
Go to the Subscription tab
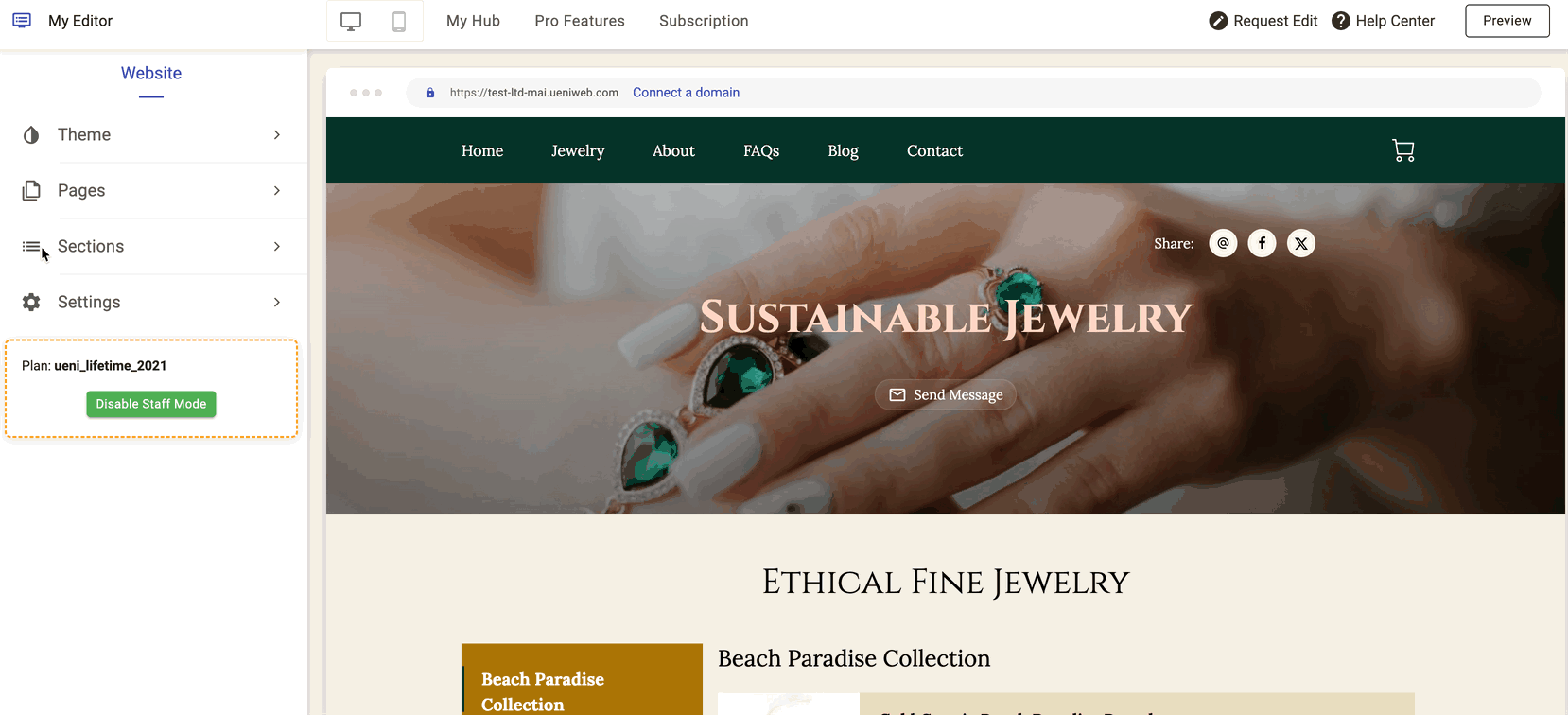704,21
